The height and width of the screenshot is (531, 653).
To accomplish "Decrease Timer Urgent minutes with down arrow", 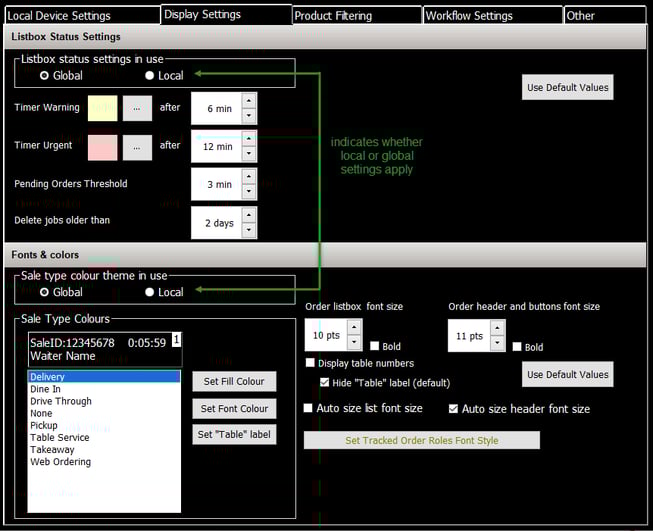I will coord(249,153).
